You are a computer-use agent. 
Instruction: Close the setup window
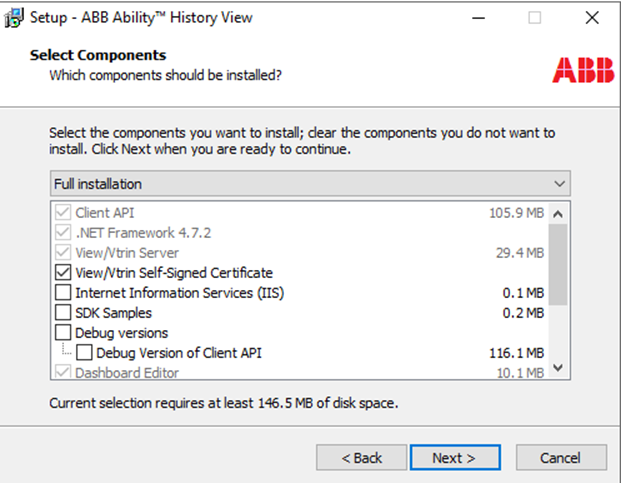[x=592, y=18]
